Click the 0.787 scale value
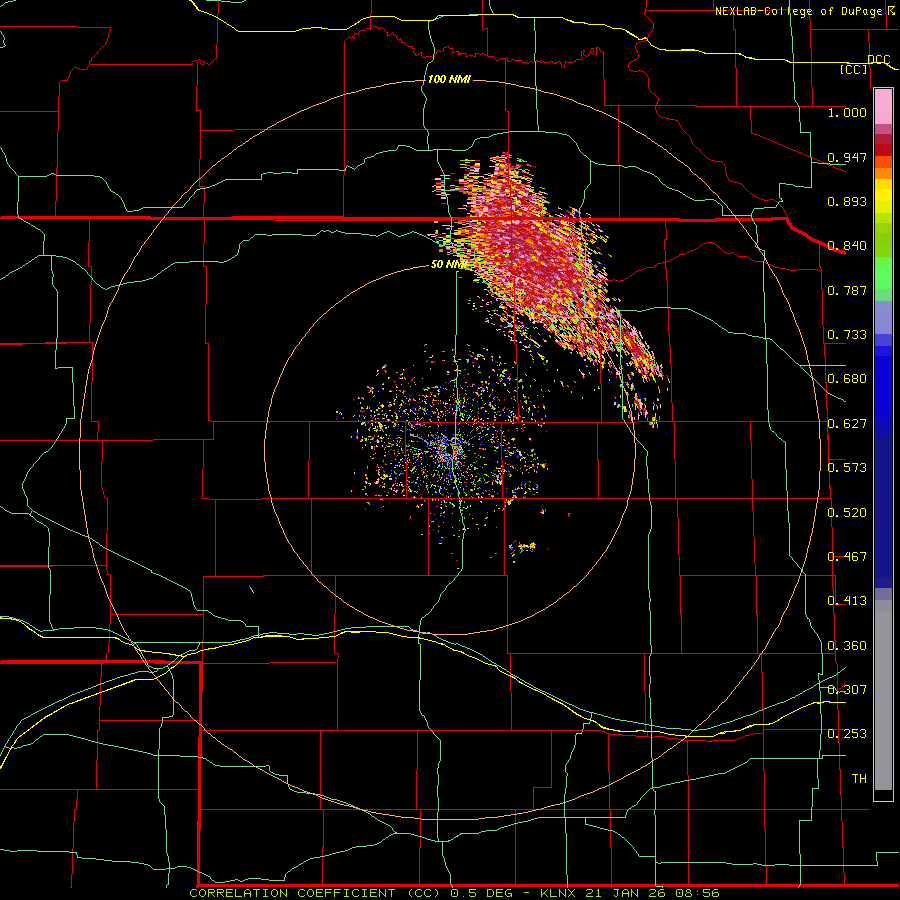Viewport: 900px width, 900px height. click(x=847, y=290)
